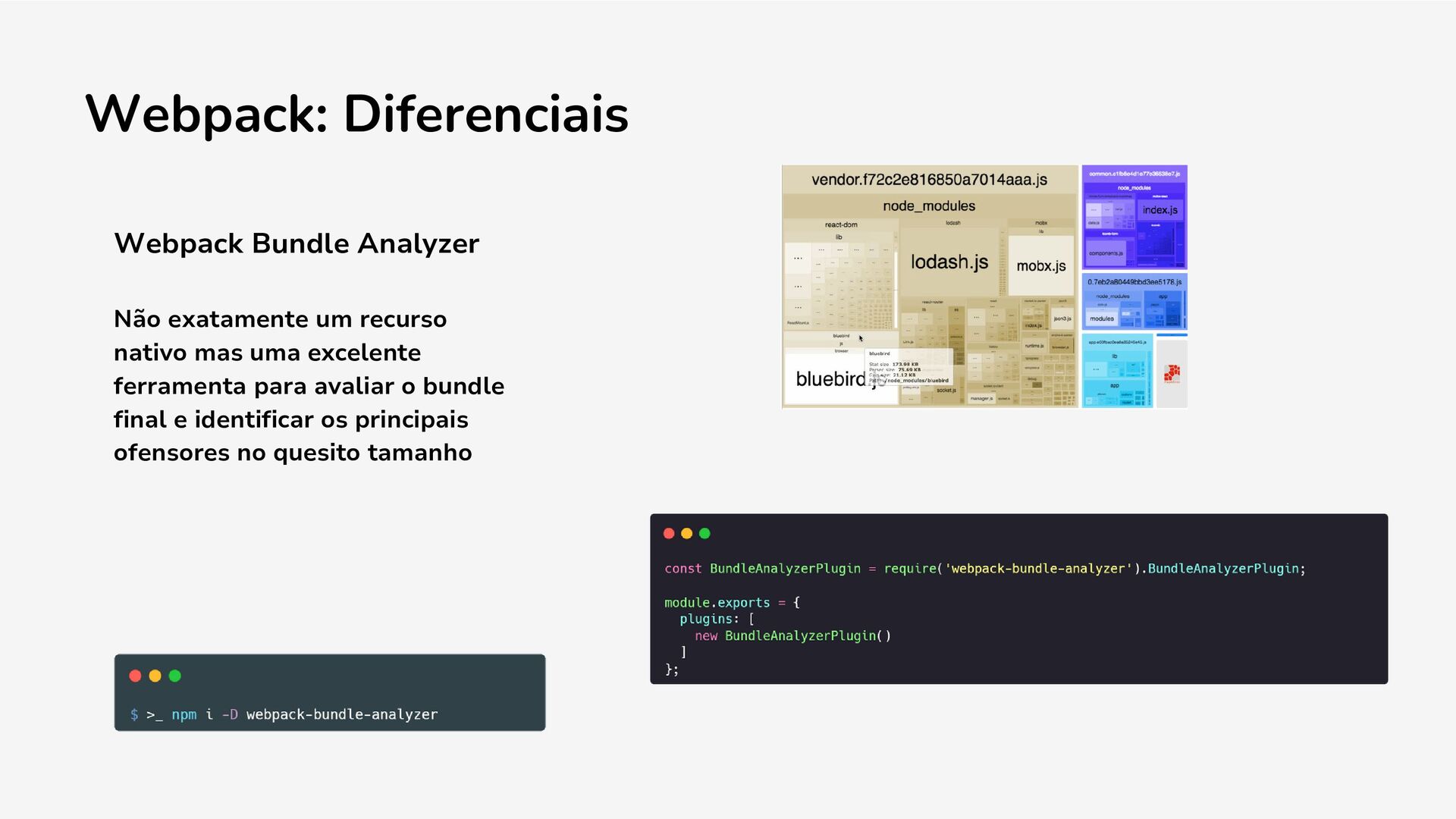Image resolution: width=1456 pixels, height=819 pixels.
Task: Click the white 'modules' block in the blue chunk
Action: 1102,318
